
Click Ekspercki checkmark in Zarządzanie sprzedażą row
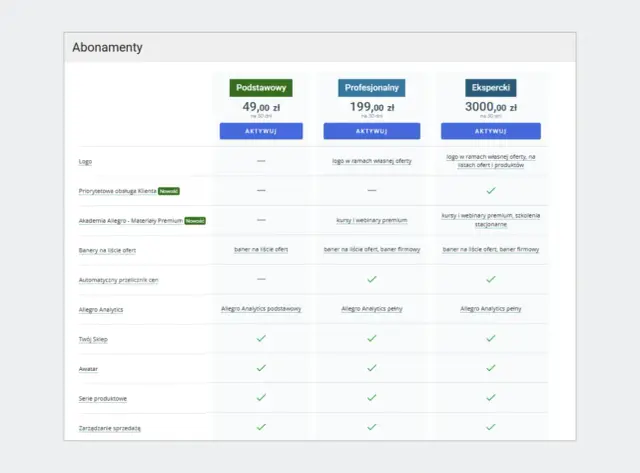pos(491,427)
